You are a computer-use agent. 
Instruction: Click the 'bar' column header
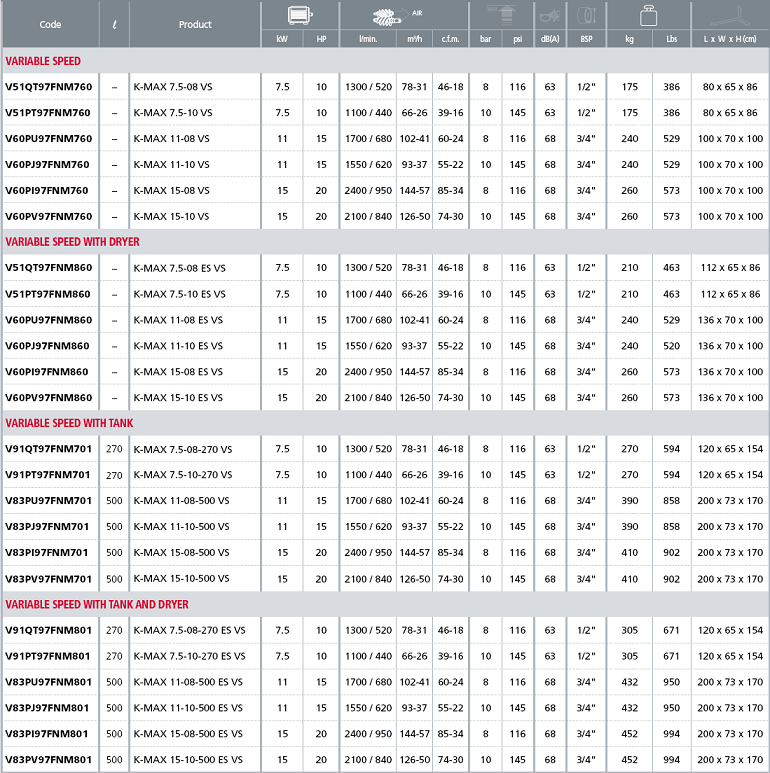[486, 39]
